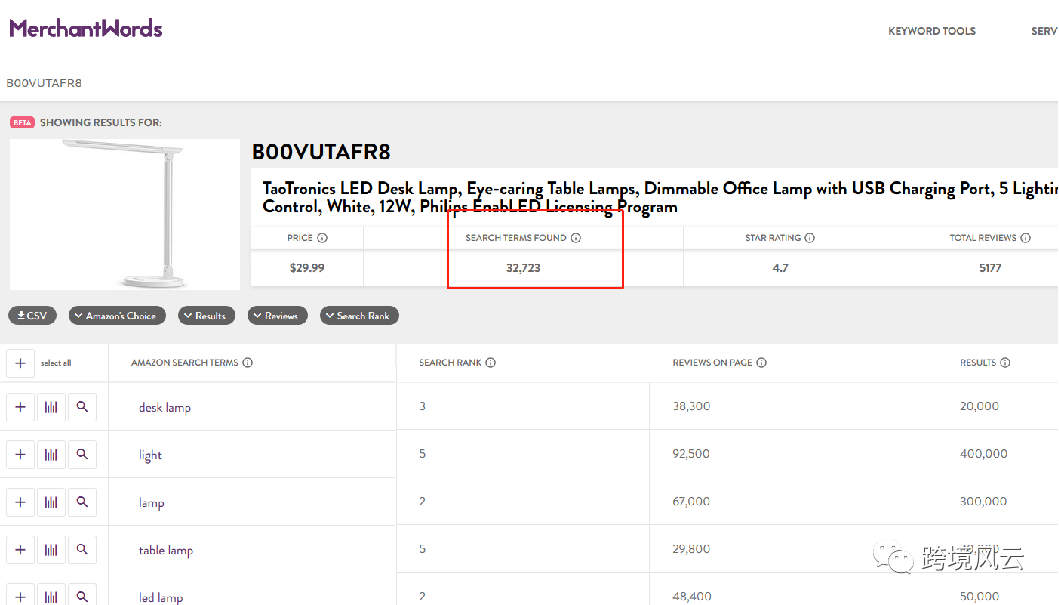Add 'desk lamp' row with plus icon
This screenshot has height=605, width=1059.
(20, 407)
